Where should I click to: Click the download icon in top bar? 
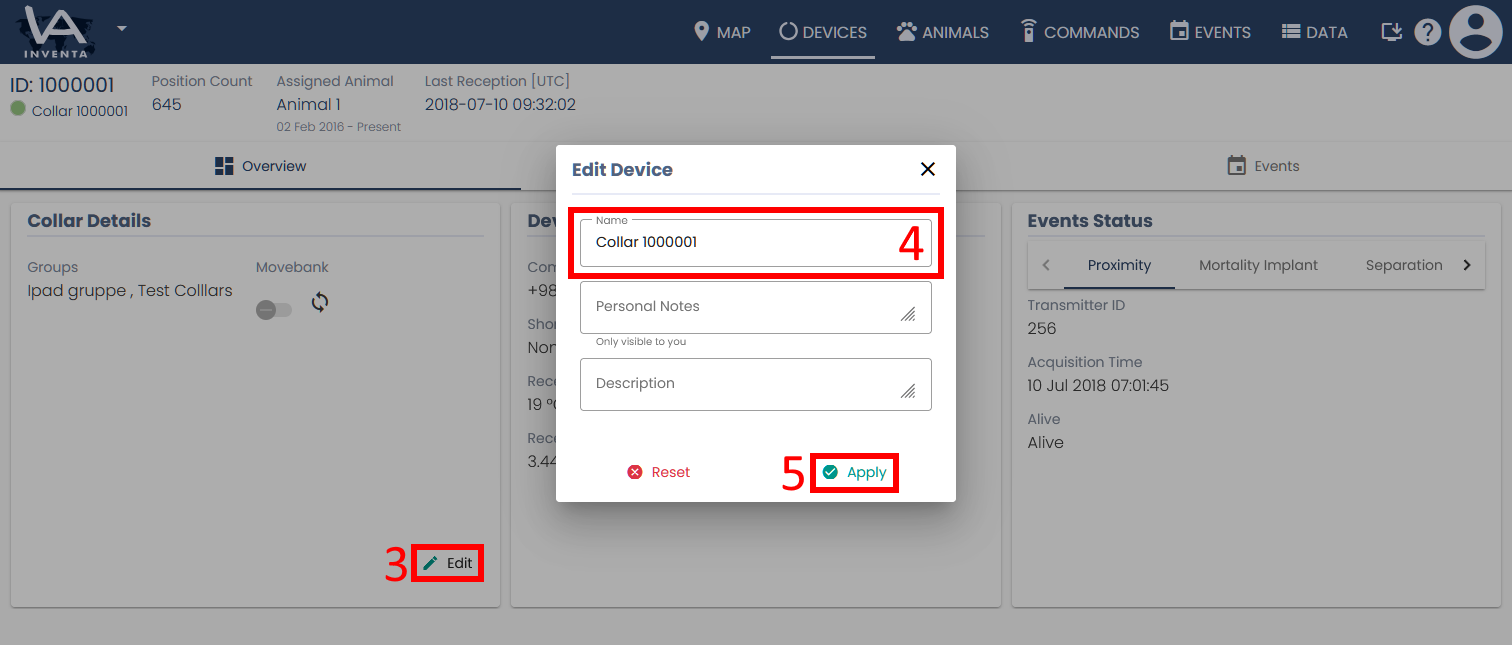(x=1392, y=32)
